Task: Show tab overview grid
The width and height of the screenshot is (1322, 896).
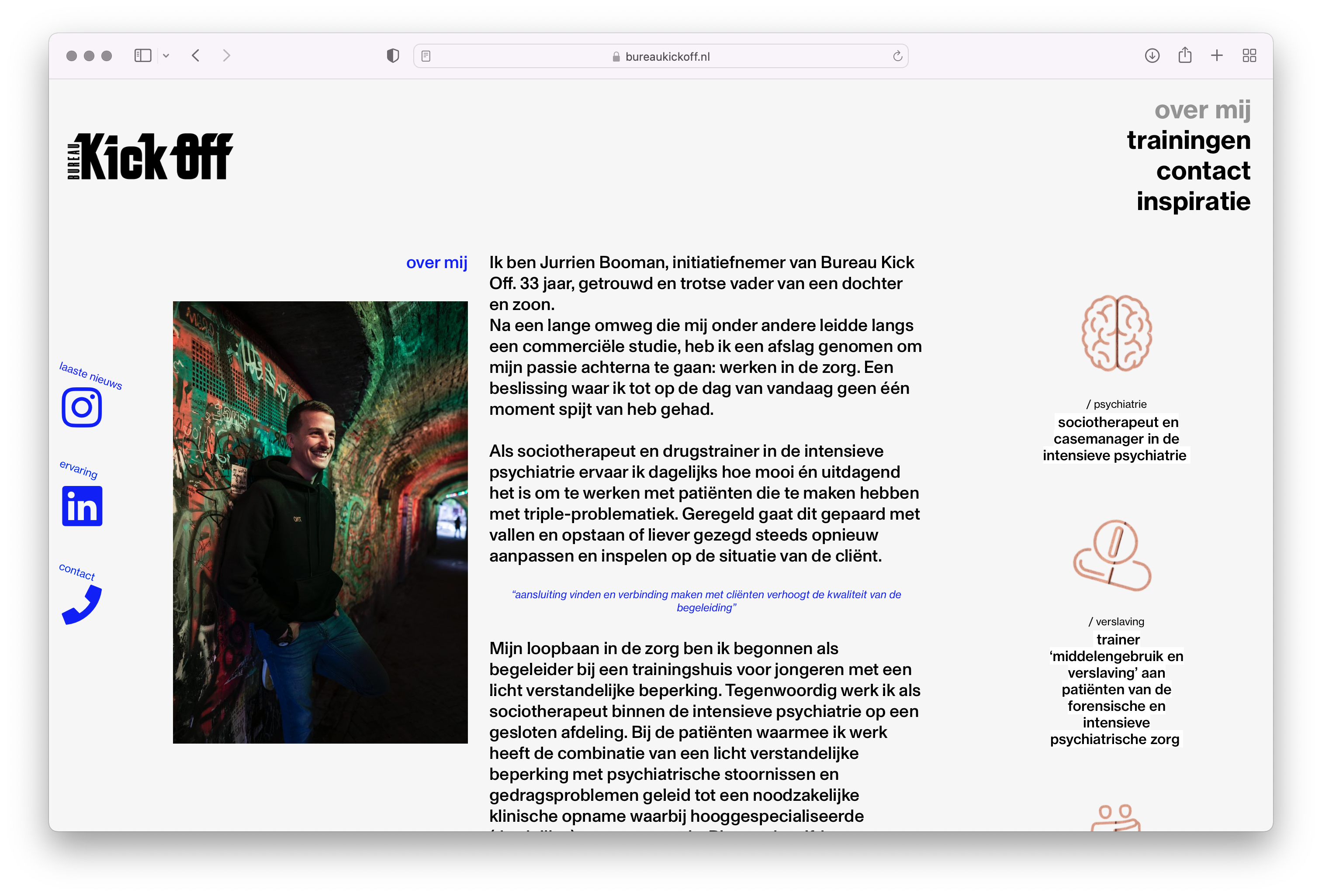Action: (x=1249, y=56)
